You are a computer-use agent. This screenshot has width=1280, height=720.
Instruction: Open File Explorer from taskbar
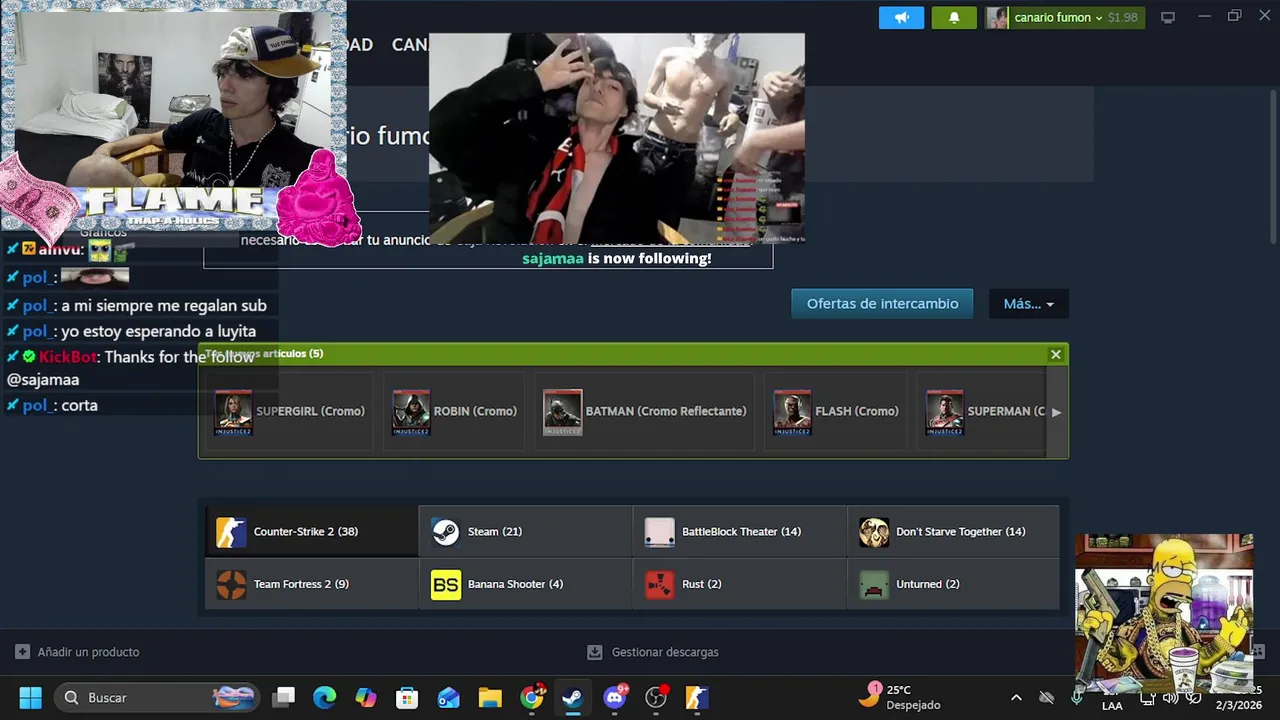(x=490, y=697)
